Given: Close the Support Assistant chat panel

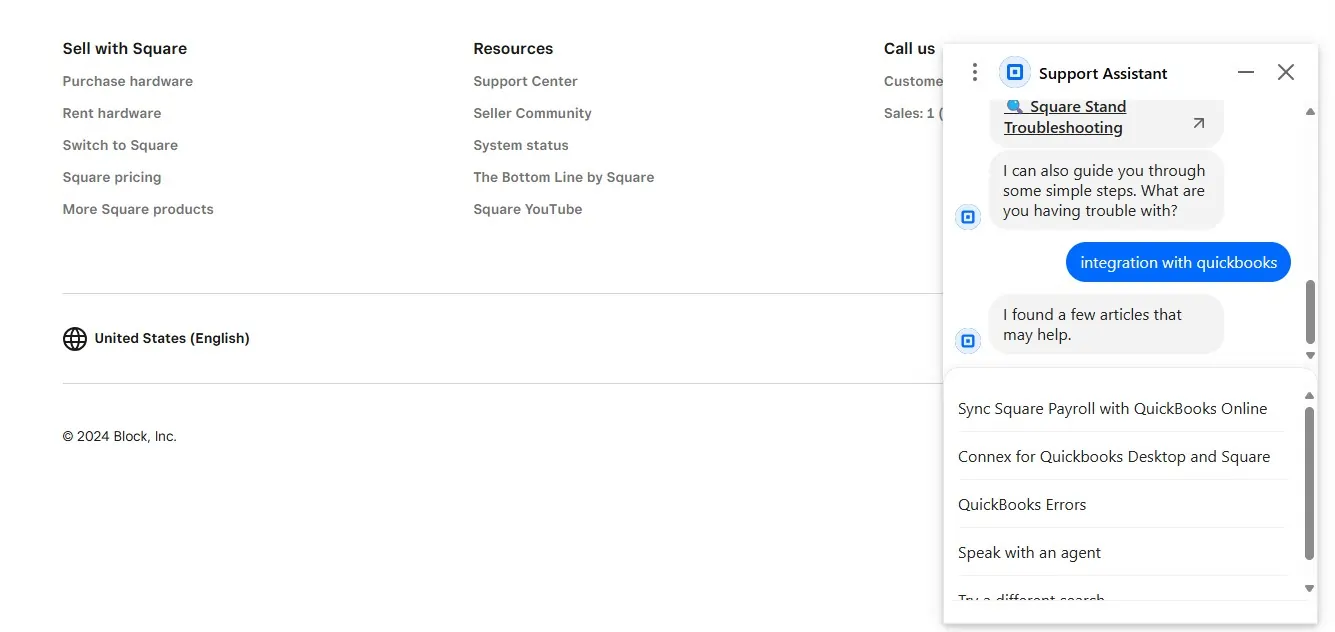Looking at the screenshot, I should [1286, 72].
